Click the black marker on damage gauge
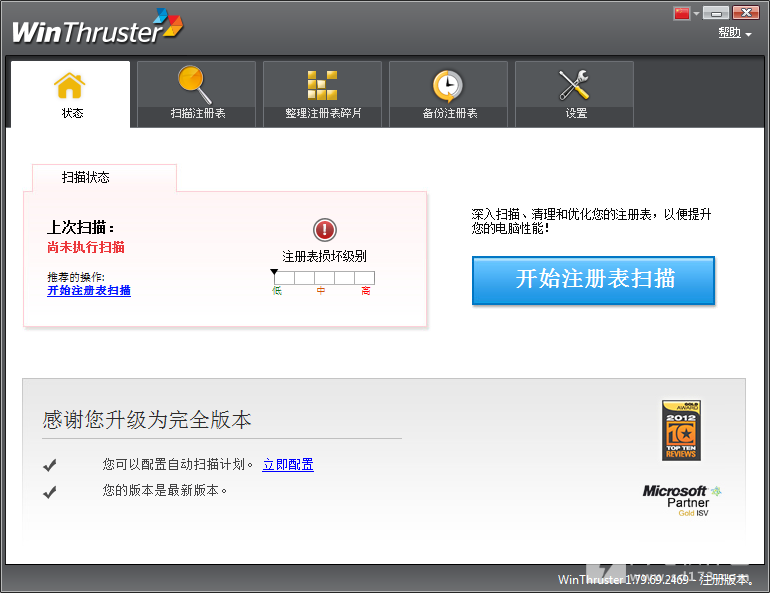 coord(275,271)
